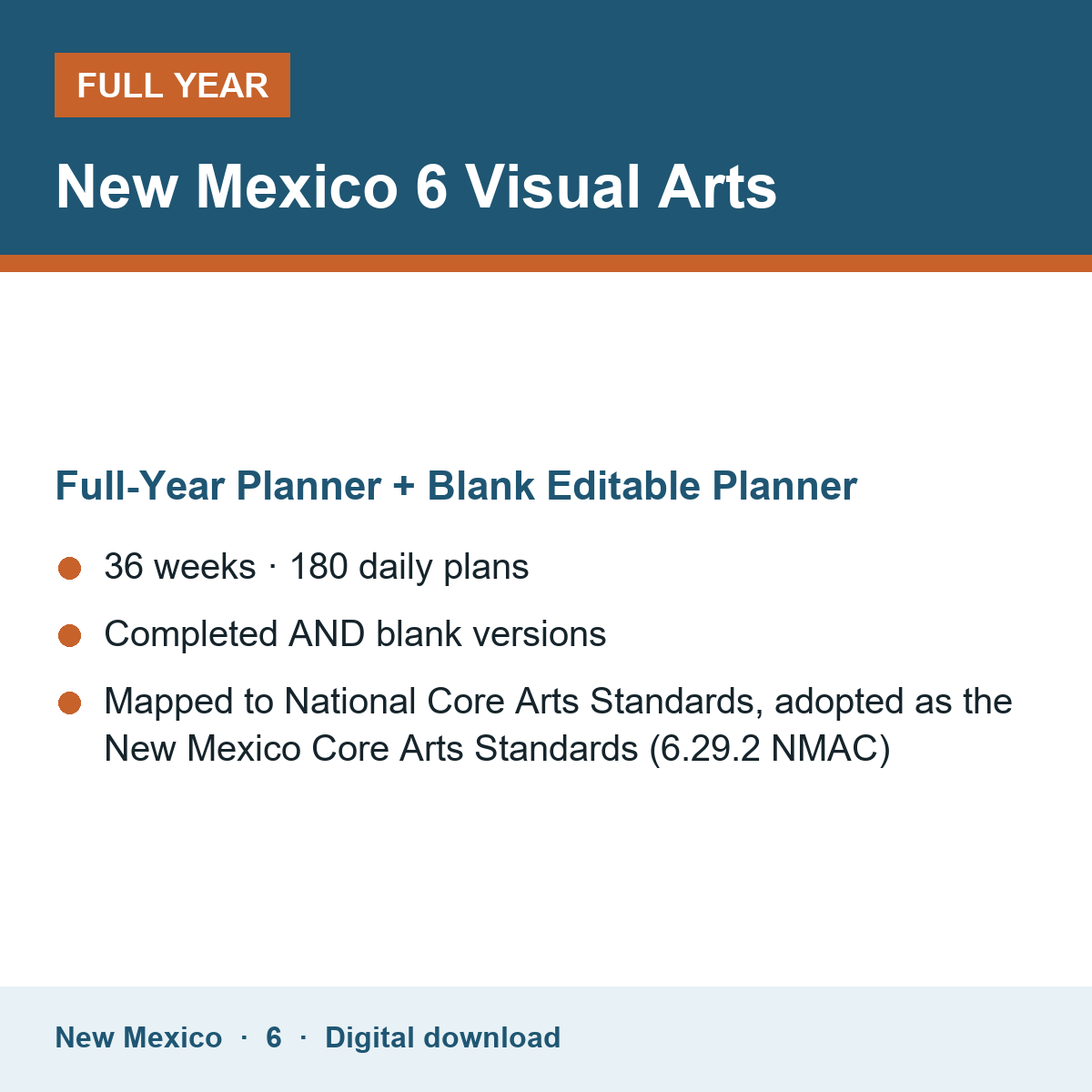Image resolution: width=1092 pixels, height=1092 pixels.
Task: Select the Full-Year Planner + Blank Editable Planner heading
Action: 456,486
